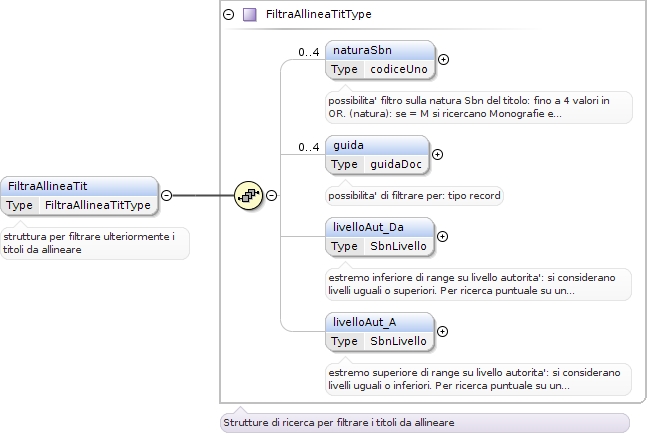
Task: Select the guida element node
Action: [x=377, y=155]
